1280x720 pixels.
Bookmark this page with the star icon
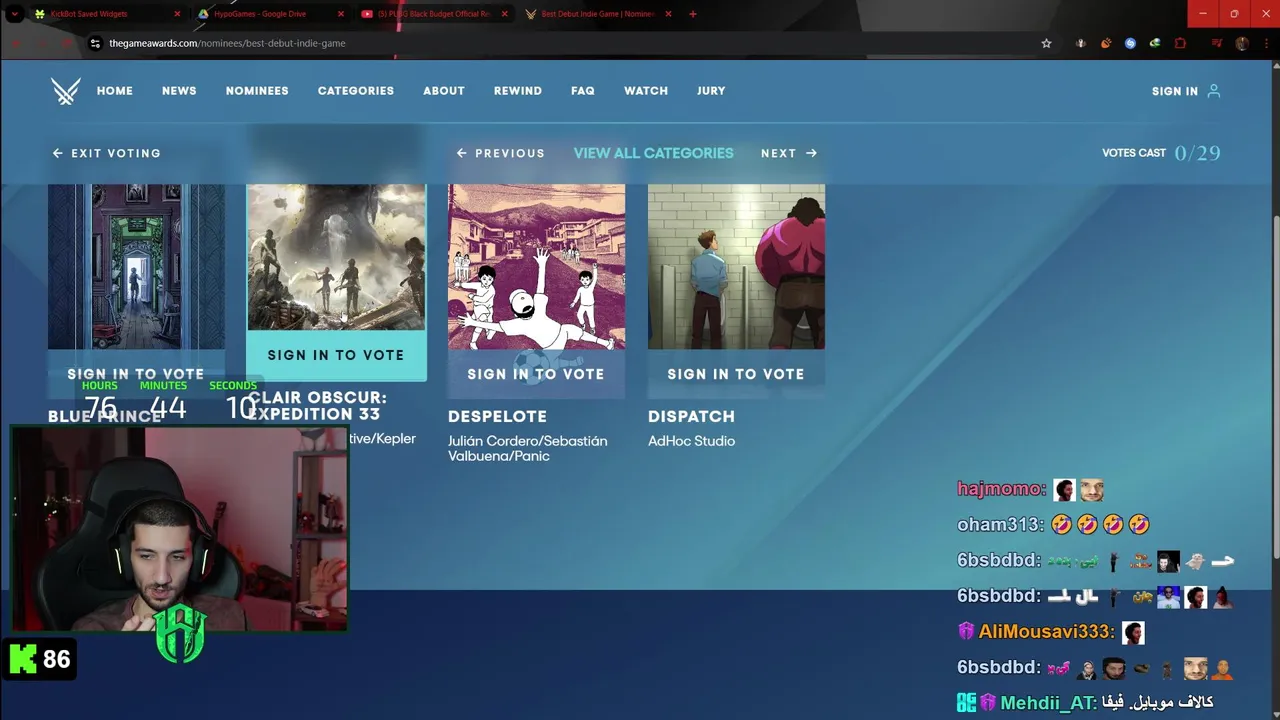pos(1046,43)
